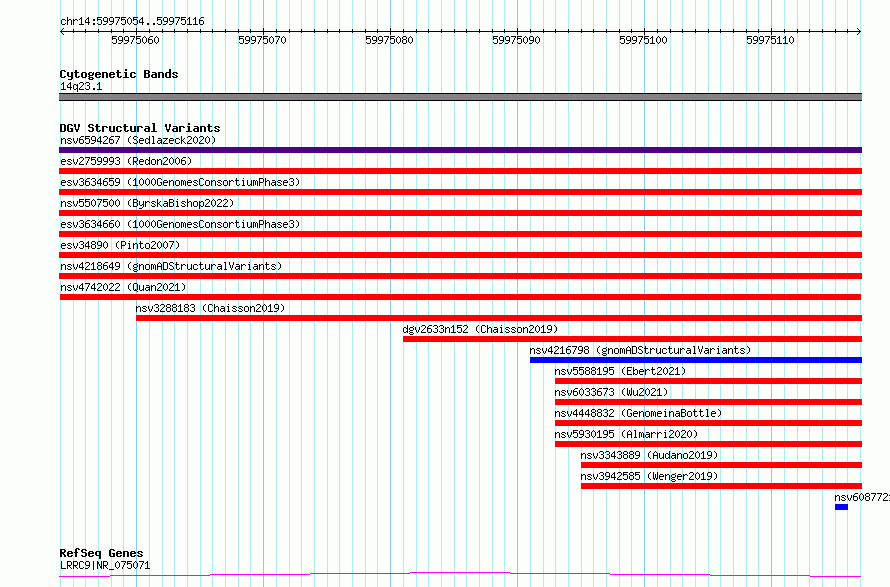This screenshot has width=890, height=587.
Task: Open the RefSeq Genes track heading
Action: 102,553
